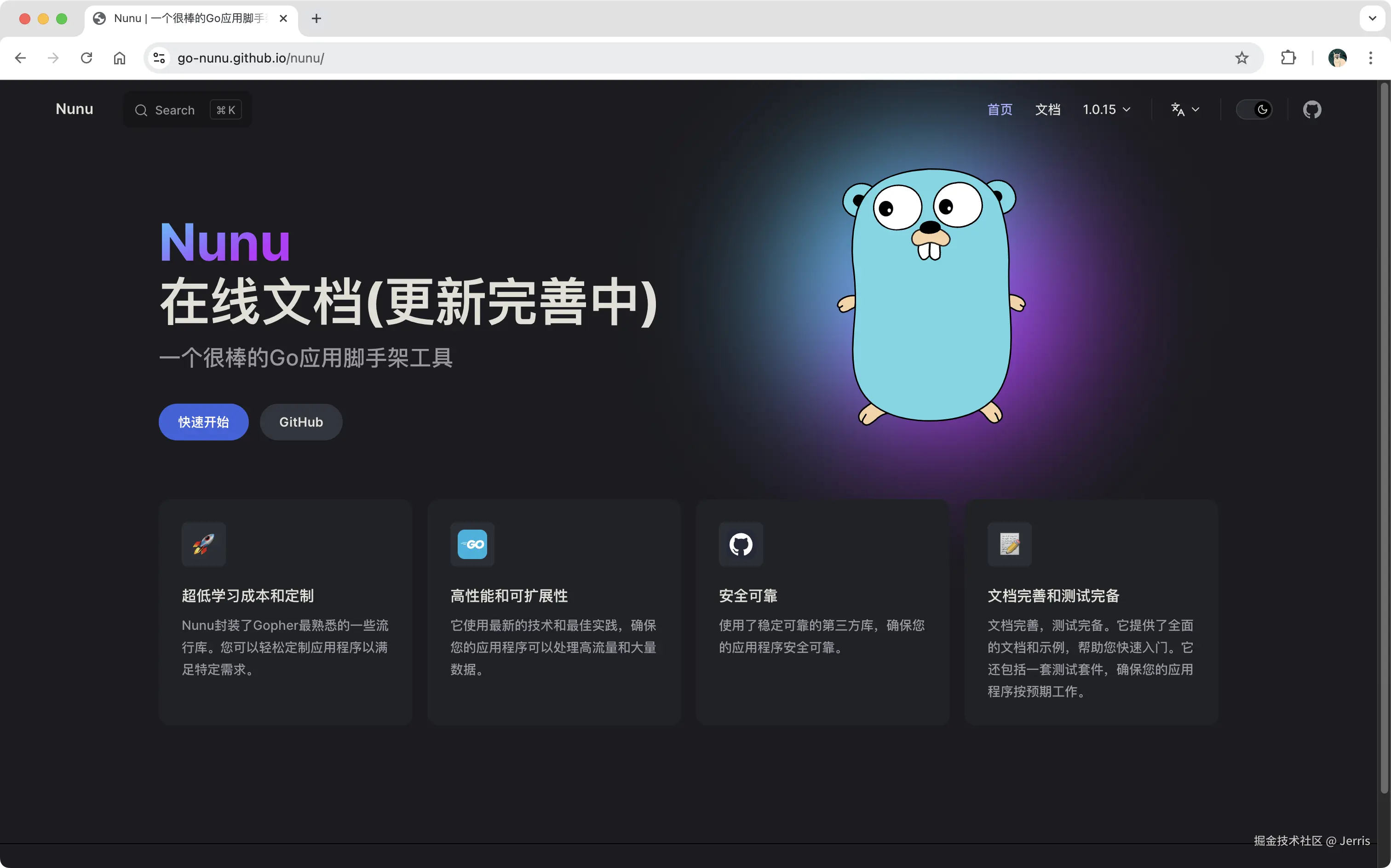Click the memo pencil feature icon

tap(1009, 544)
